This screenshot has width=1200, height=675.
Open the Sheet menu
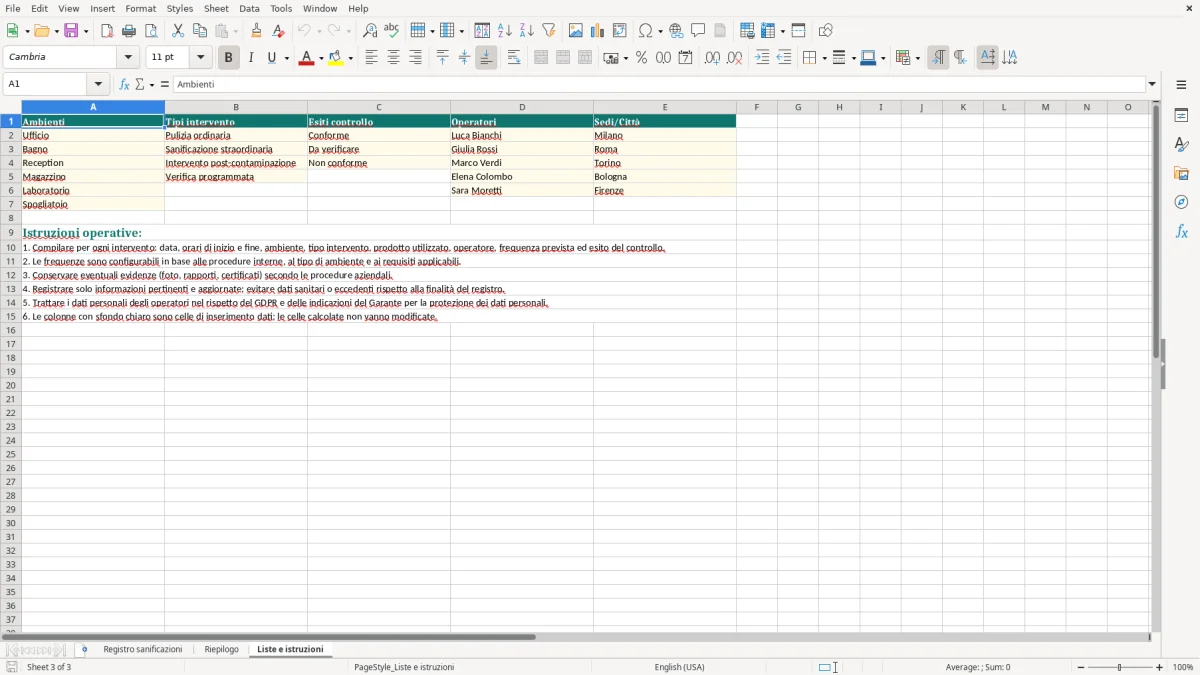216,8
